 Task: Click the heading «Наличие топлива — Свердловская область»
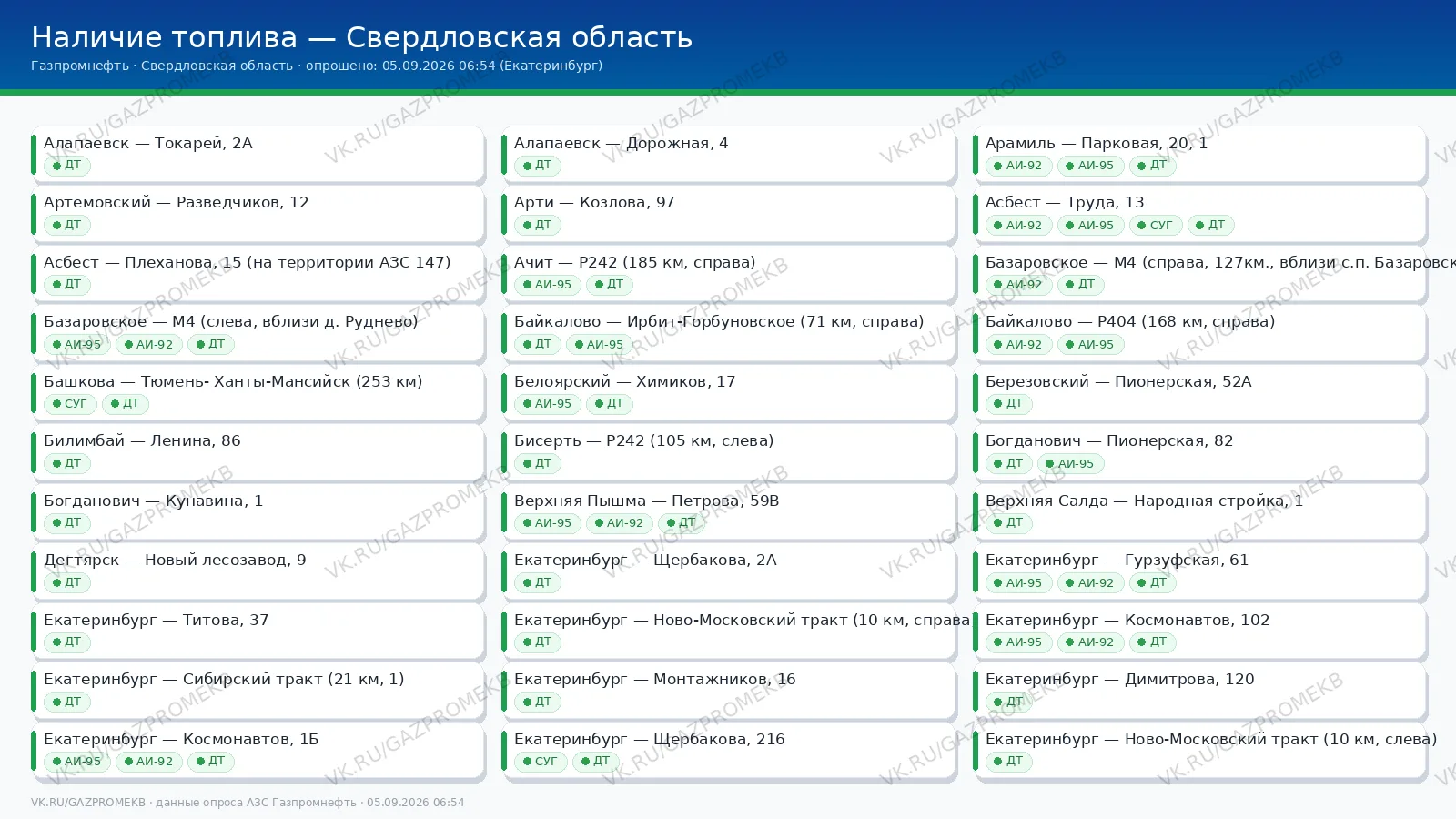pos(361,37)
